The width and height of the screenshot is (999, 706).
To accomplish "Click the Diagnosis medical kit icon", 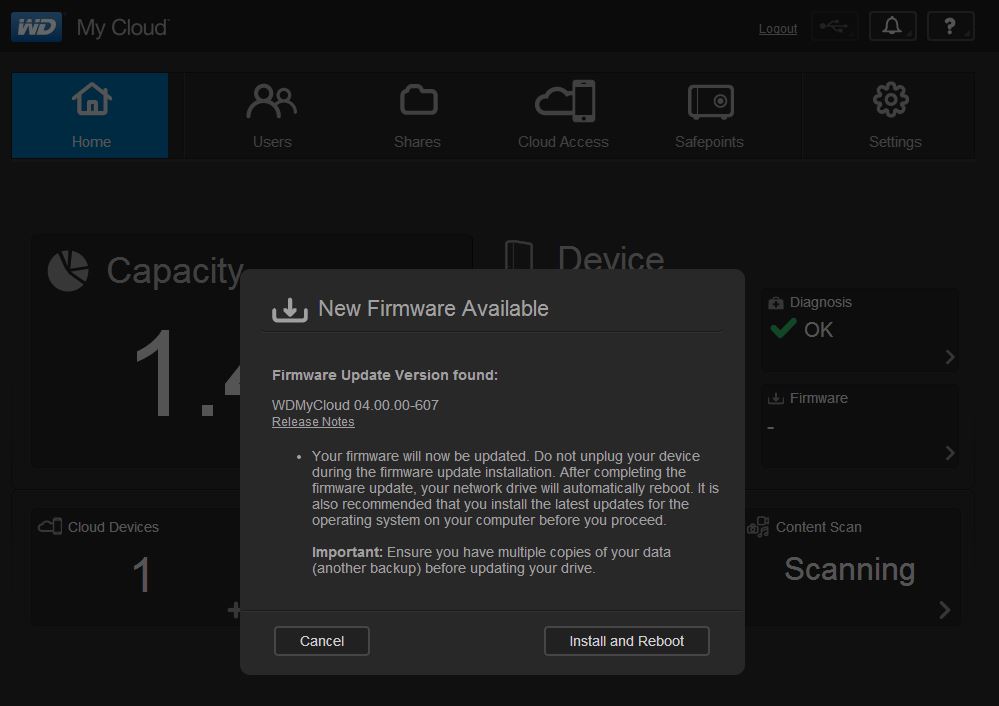I will pyautogui.click(x=775, y=303).
